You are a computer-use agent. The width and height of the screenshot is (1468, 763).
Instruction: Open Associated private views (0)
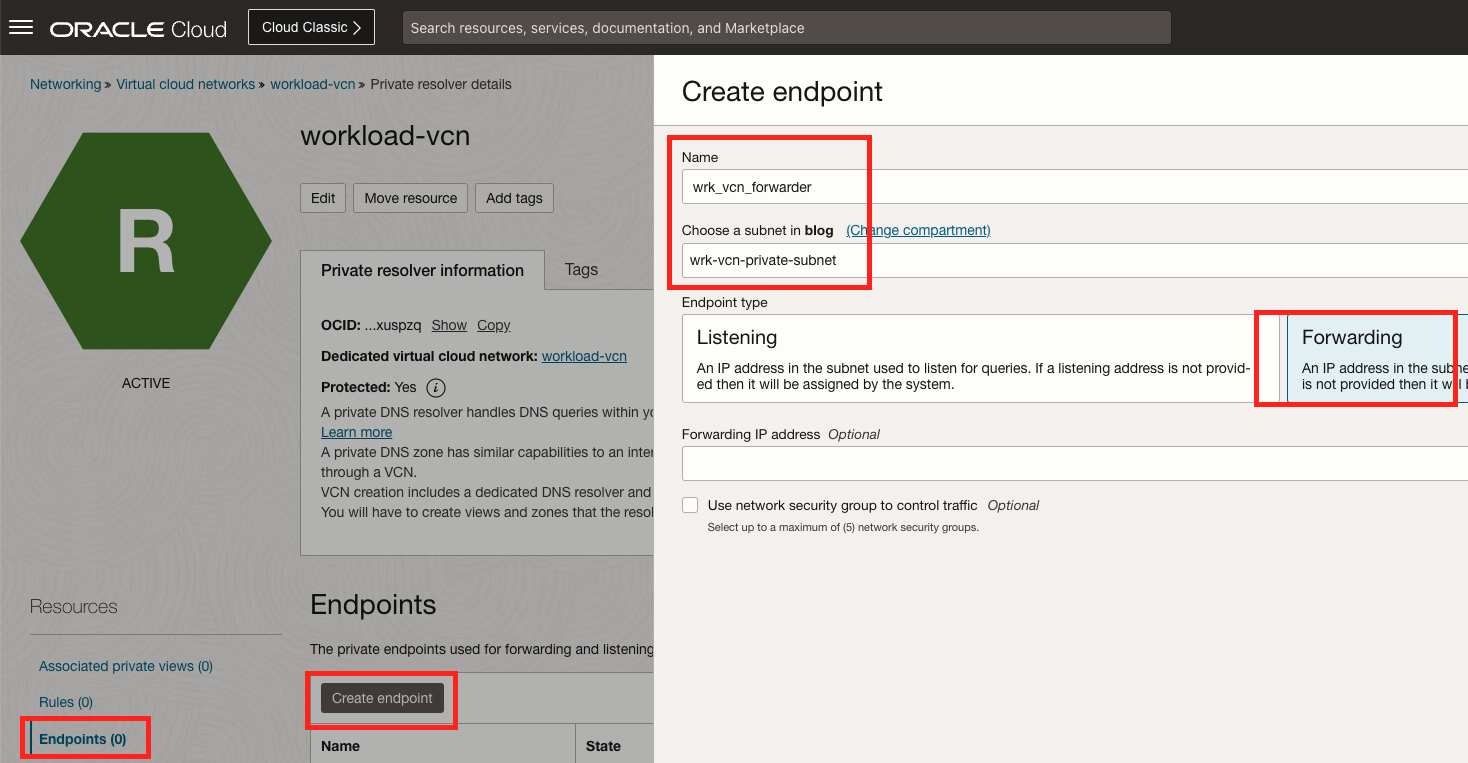[x=126, y=666]
